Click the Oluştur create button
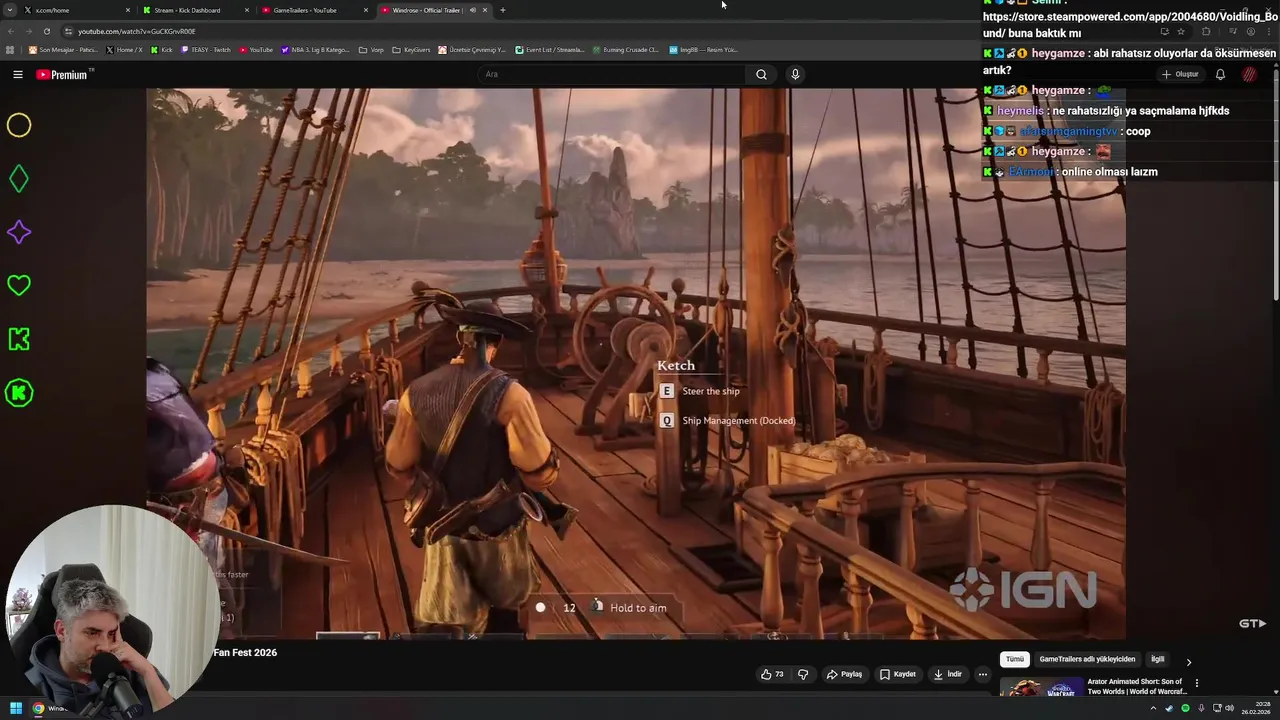1280x720 pixels. point(1180,74)
